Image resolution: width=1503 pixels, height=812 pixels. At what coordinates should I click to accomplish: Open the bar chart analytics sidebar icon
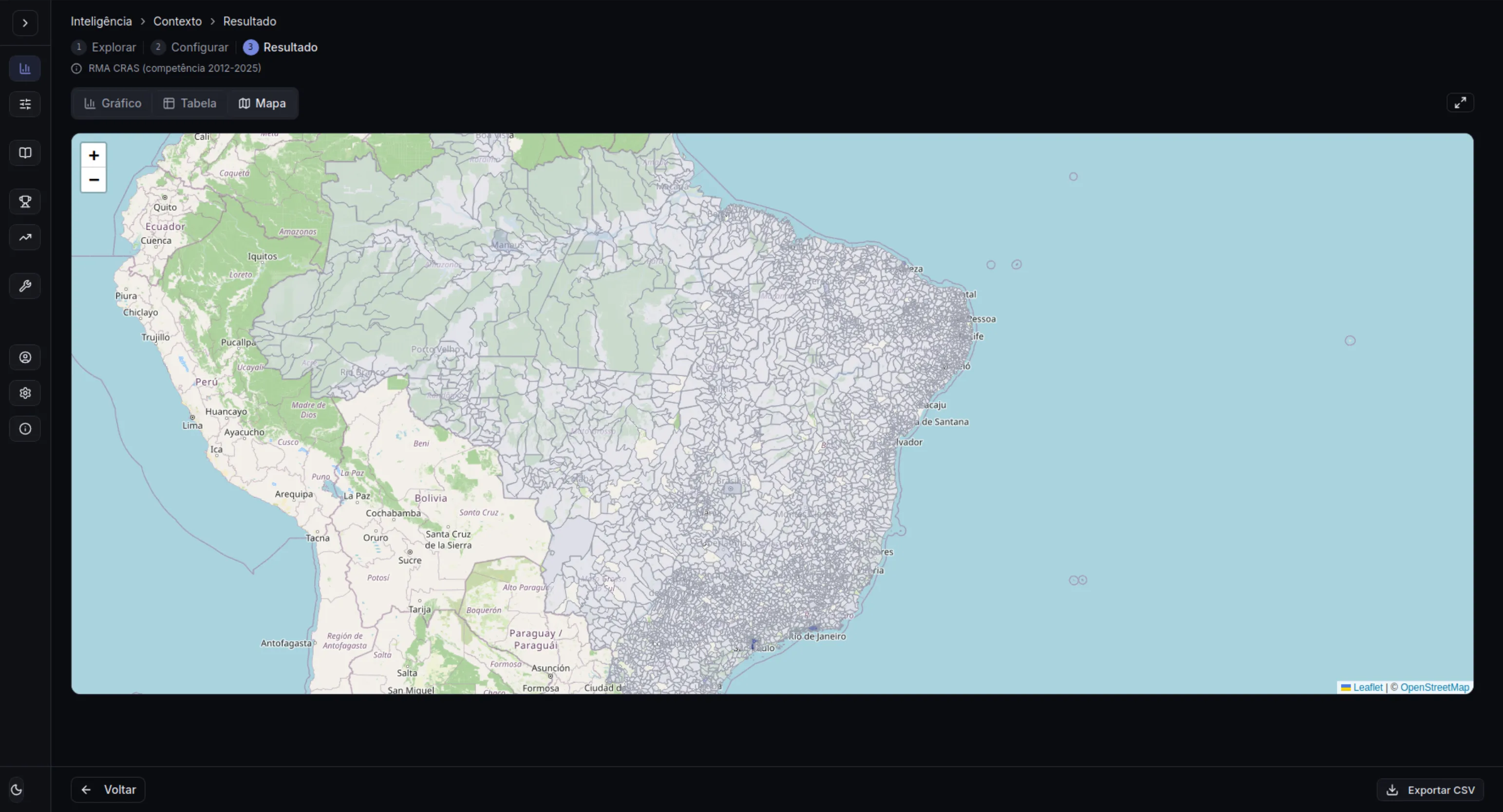click(25, 69)
